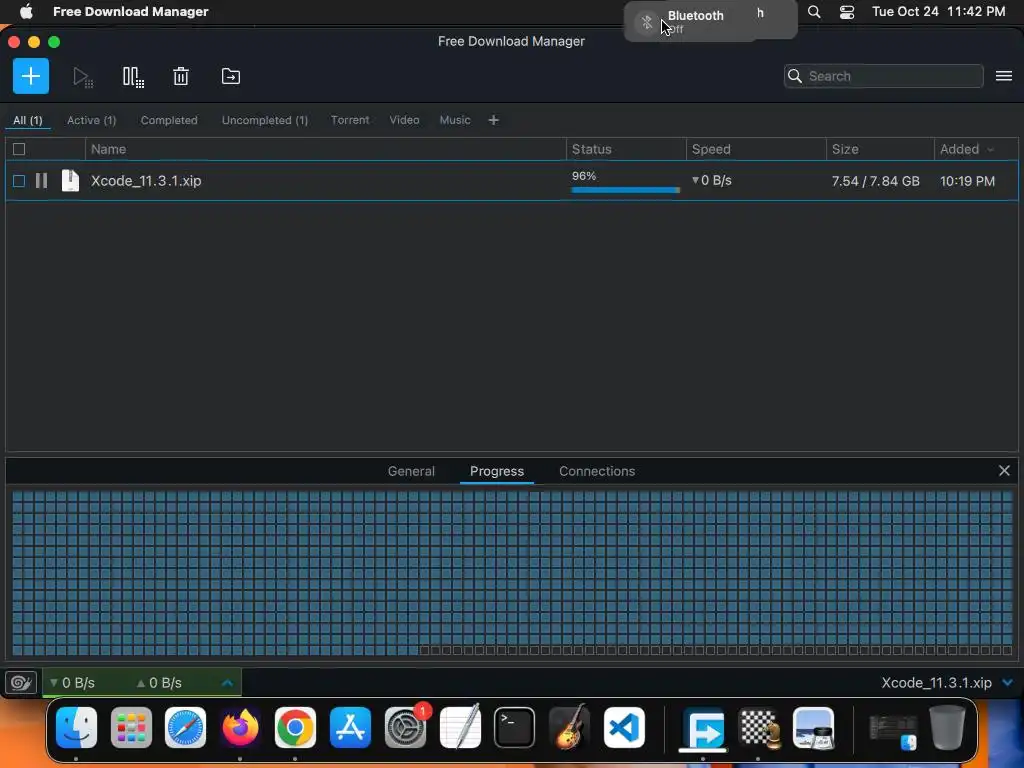The height and width of the screenshot is (768, 1024).
Task: Switch to the Active (1) tab
Action: coord(91,120)
